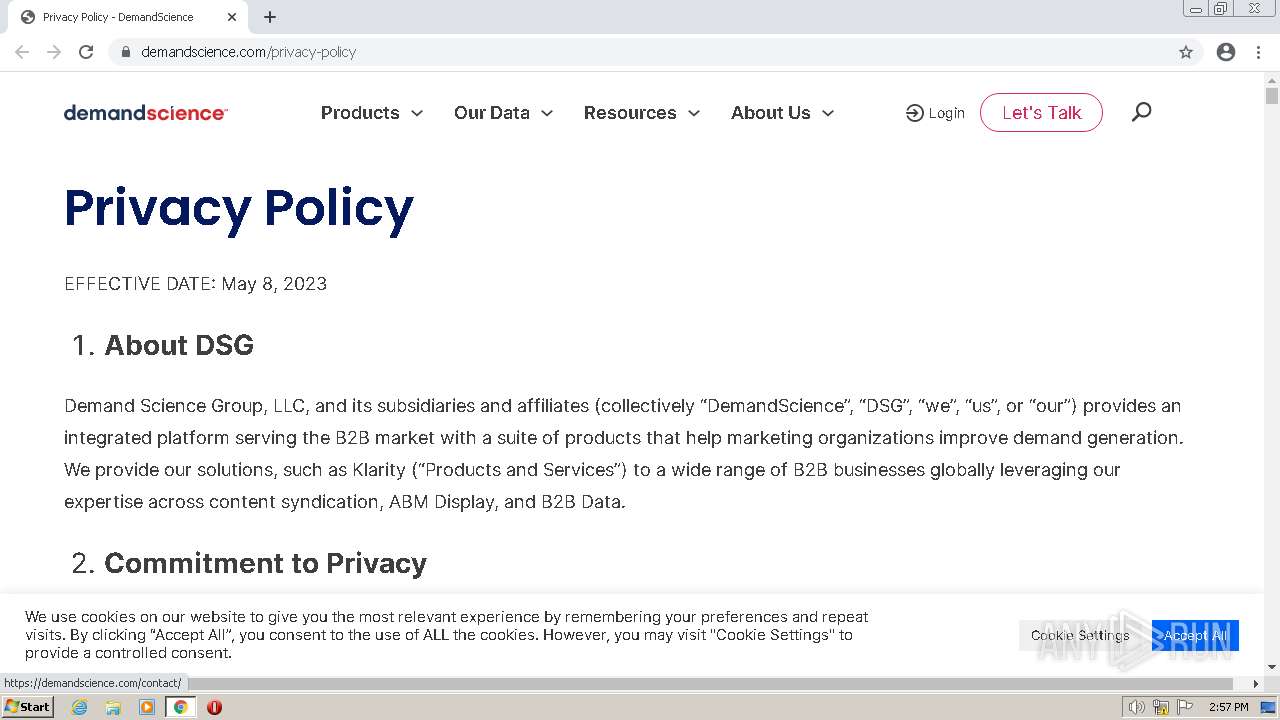Expand the Our Data menu

coord(503,113)
